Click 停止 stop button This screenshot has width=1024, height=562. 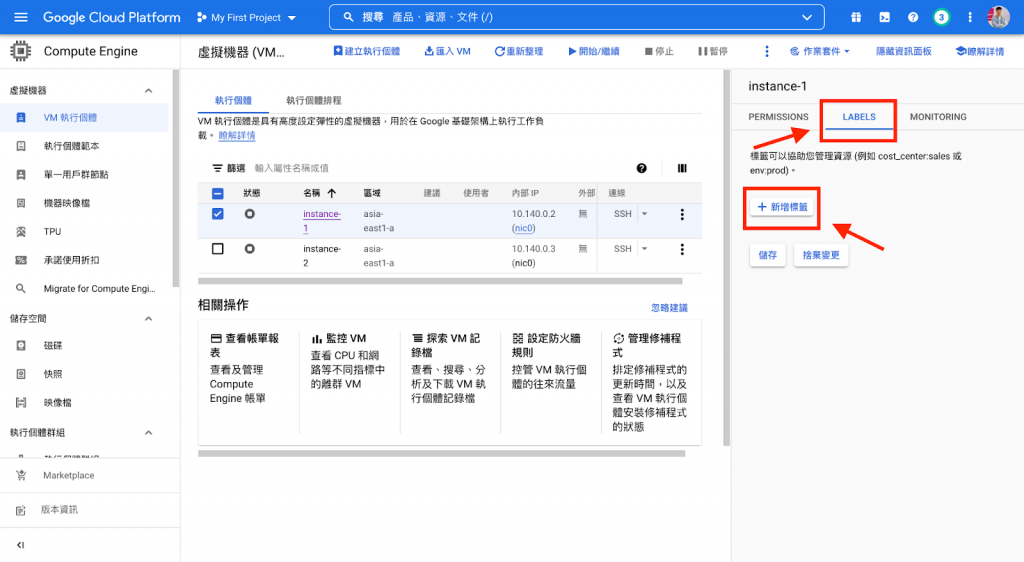pyautogui.click(x=659, y=51)
